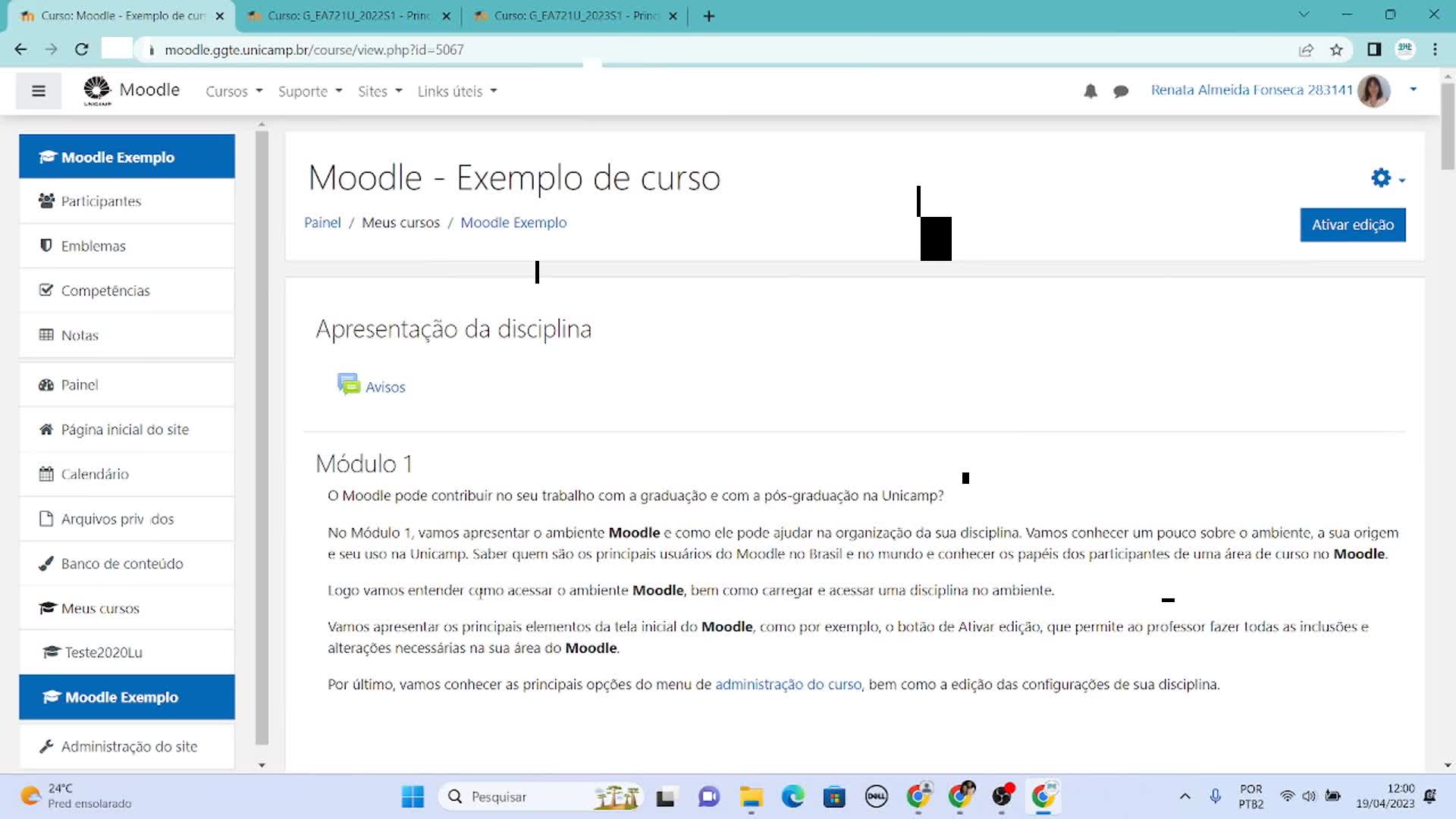Switch to the G_EA721U_2023S1 browser tab
The width and height of the screenshot is (1456, 819).
point(575,15)
